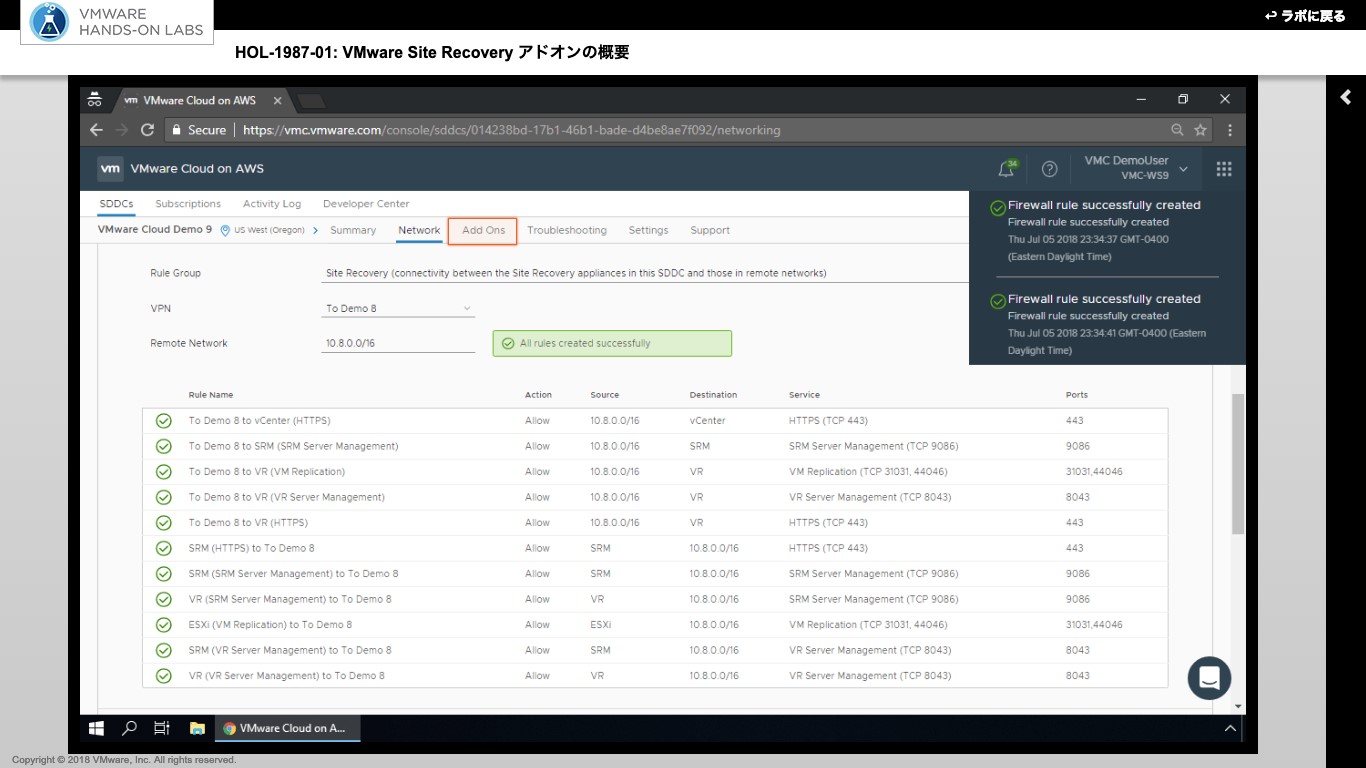
Task: Open the Summary tab
Action: [x=353, y=230]
